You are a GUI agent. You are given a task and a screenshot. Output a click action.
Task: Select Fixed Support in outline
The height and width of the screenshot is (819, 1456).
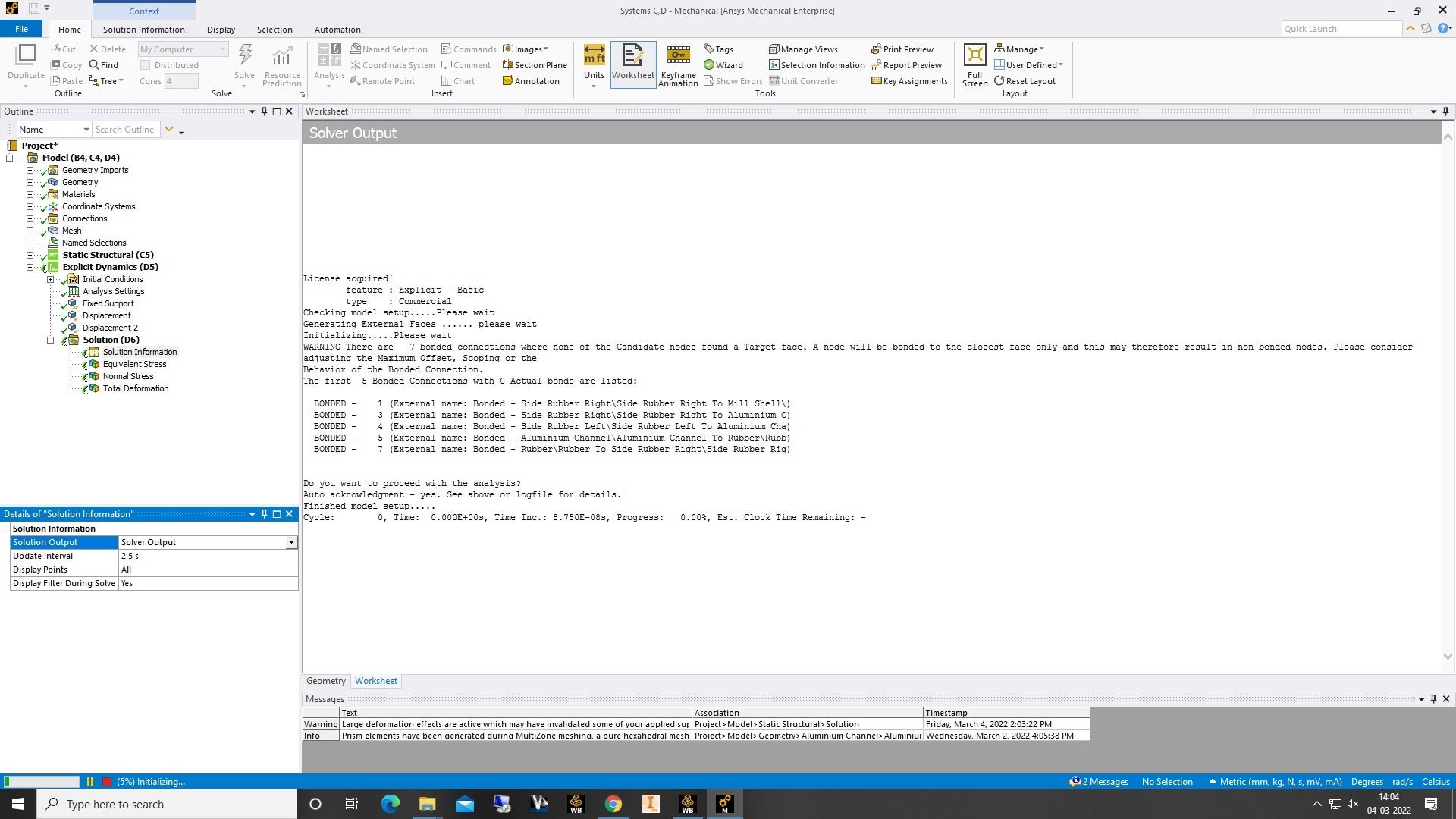(x=108, y=303)
